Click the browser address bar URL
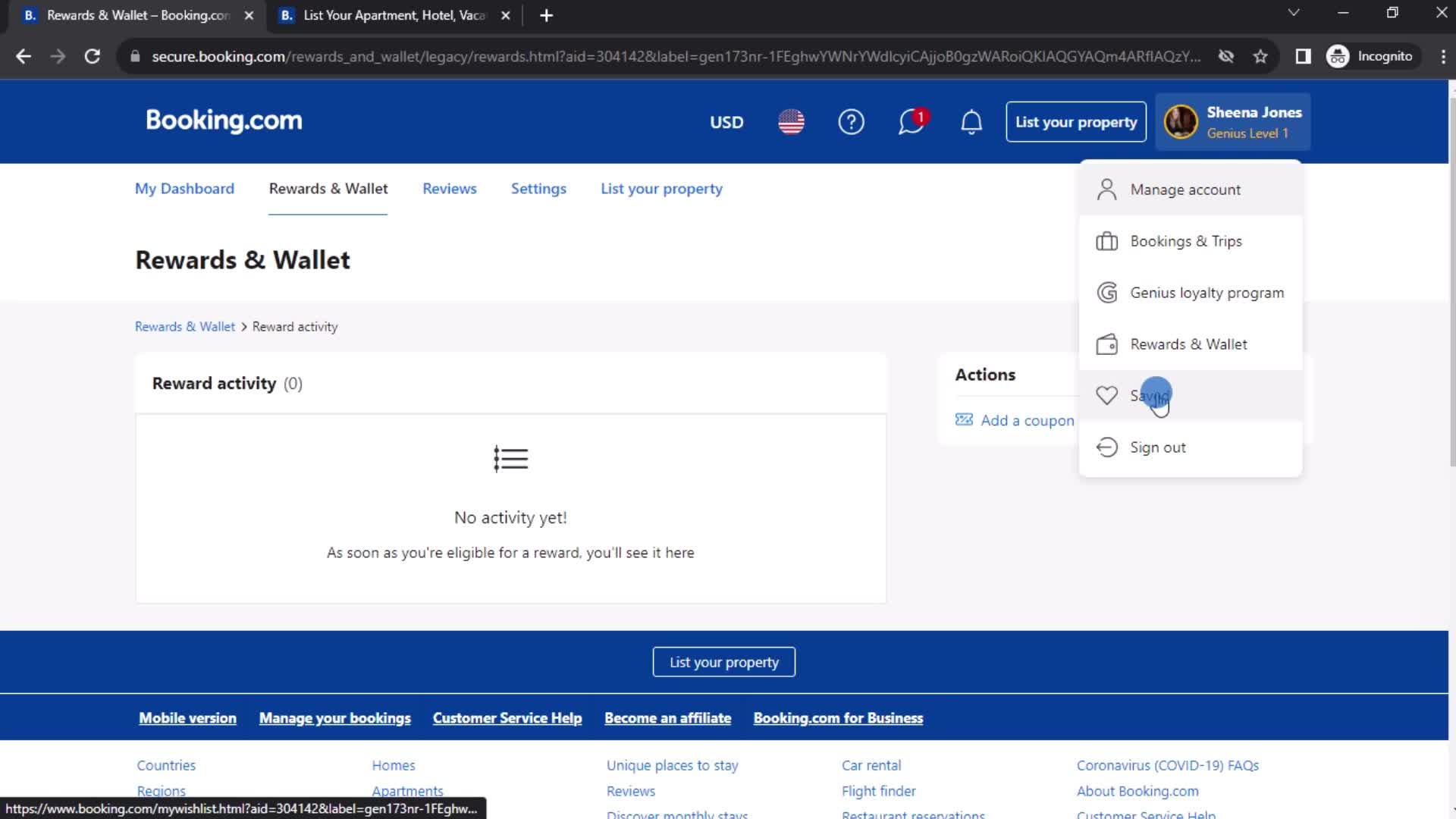Image resolution: width=1456 pixels, height=819 pixels. [x=675, y=56]
